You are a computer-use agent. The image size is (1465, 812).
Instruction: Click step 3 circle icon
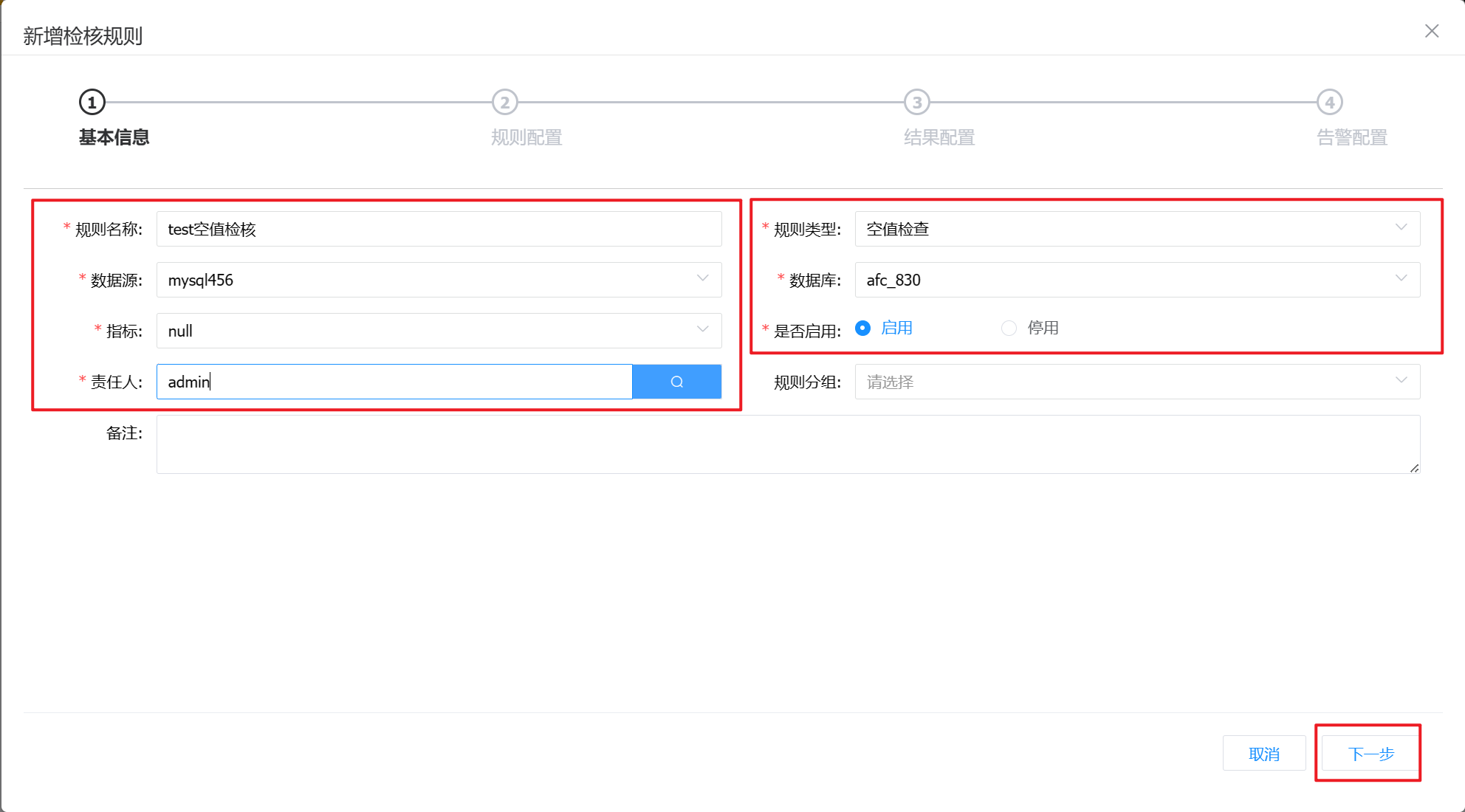pyautogui.click(x=917, y=103)
